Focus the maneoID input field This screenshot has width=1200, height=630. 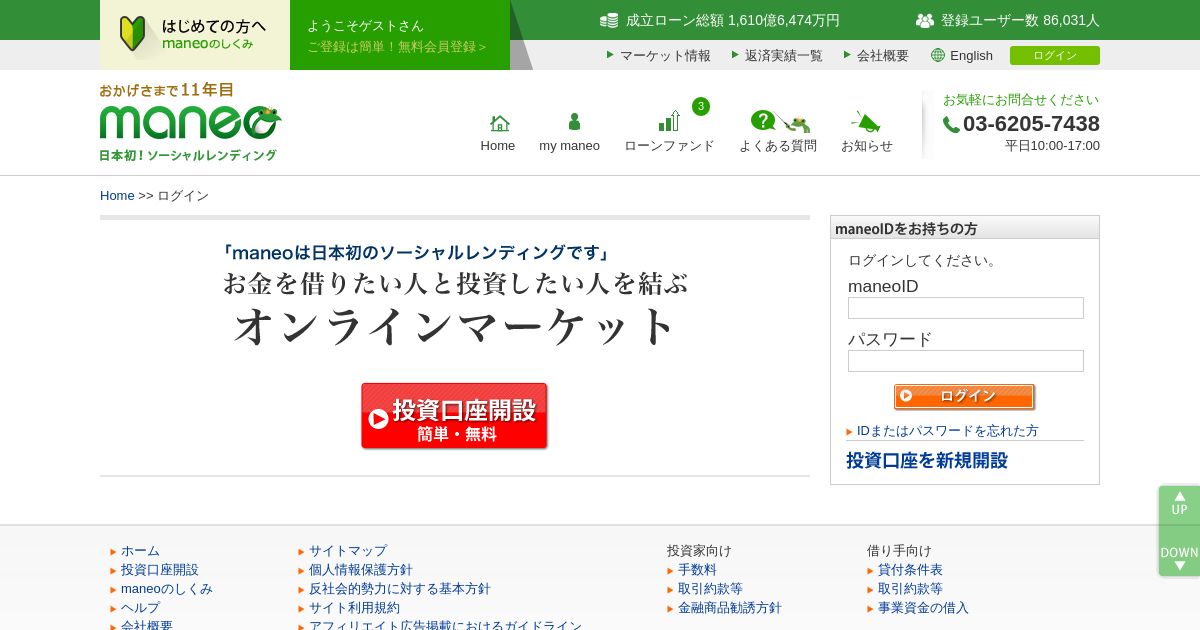coord(966,308)
